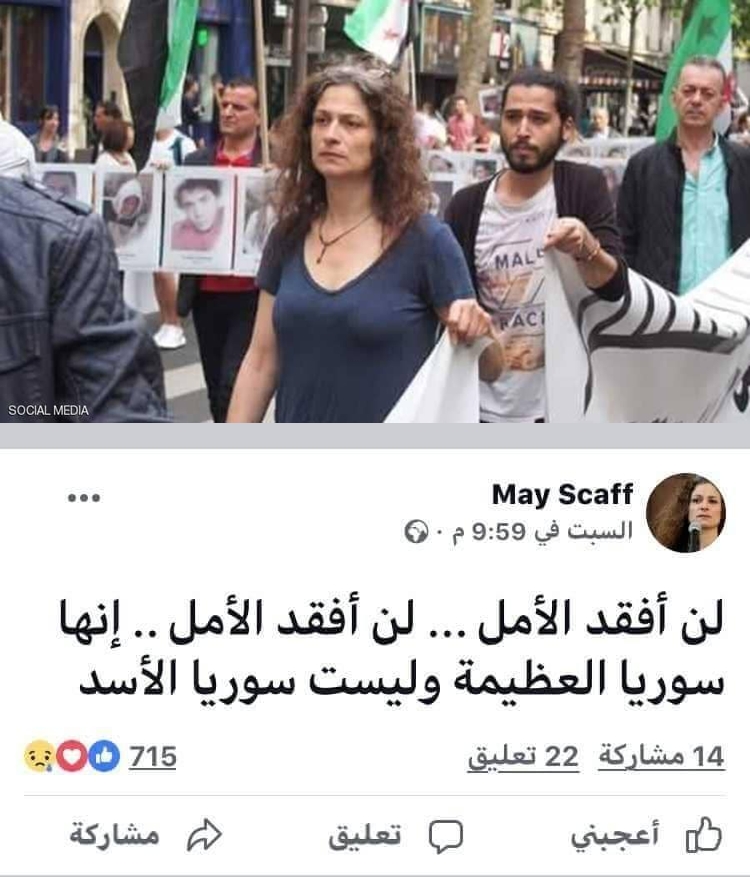Click the blue like reaction icon
The height and width of the screenshot is (877, 750).
104,756
